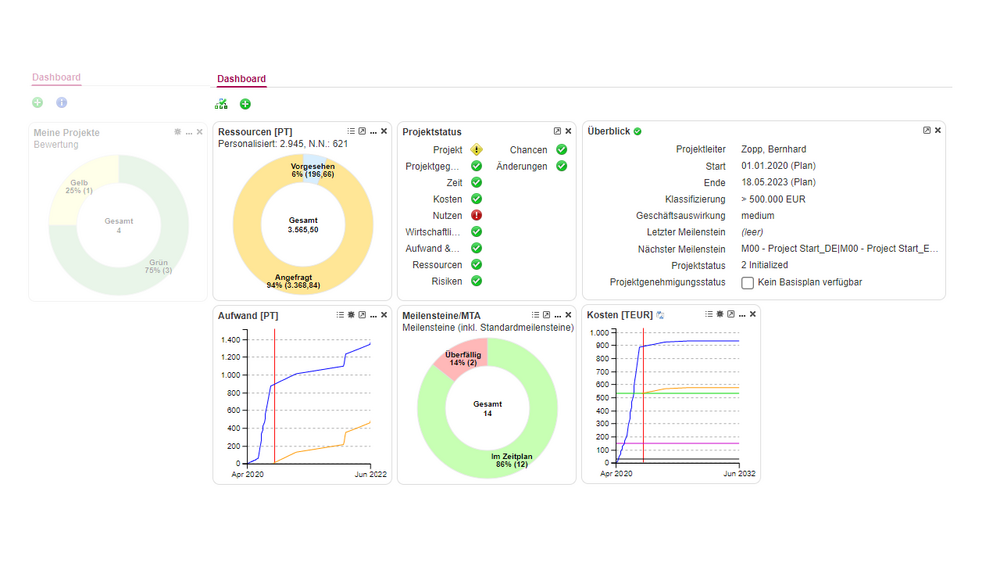Click the list icon in the Meilensteine/MTA widget

tap(535, 315)
